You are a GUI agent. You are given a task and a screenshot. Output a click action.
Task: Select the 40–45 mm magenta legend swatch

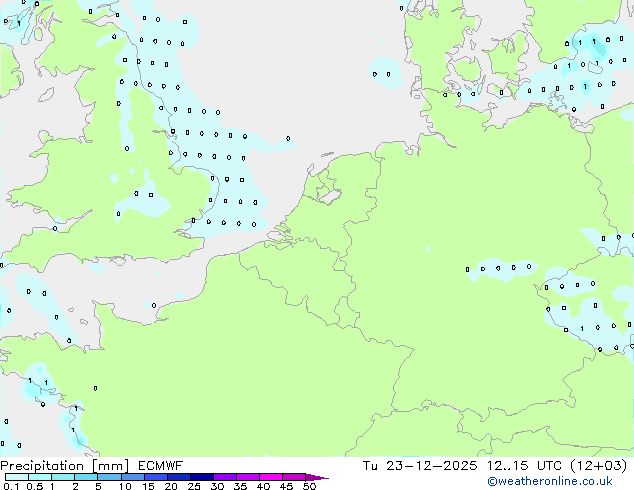pos(271,477)
